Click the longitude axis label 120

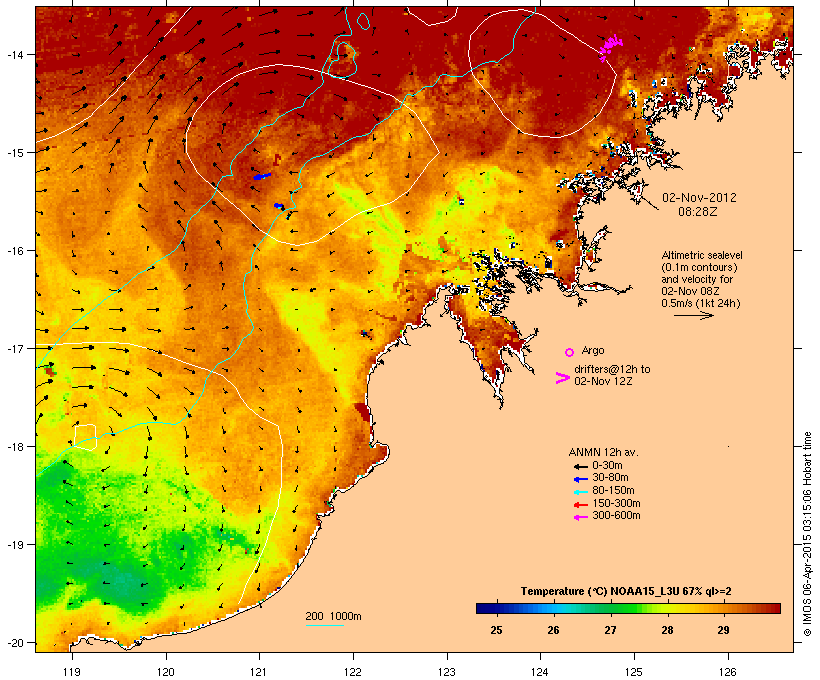(166, 672)
